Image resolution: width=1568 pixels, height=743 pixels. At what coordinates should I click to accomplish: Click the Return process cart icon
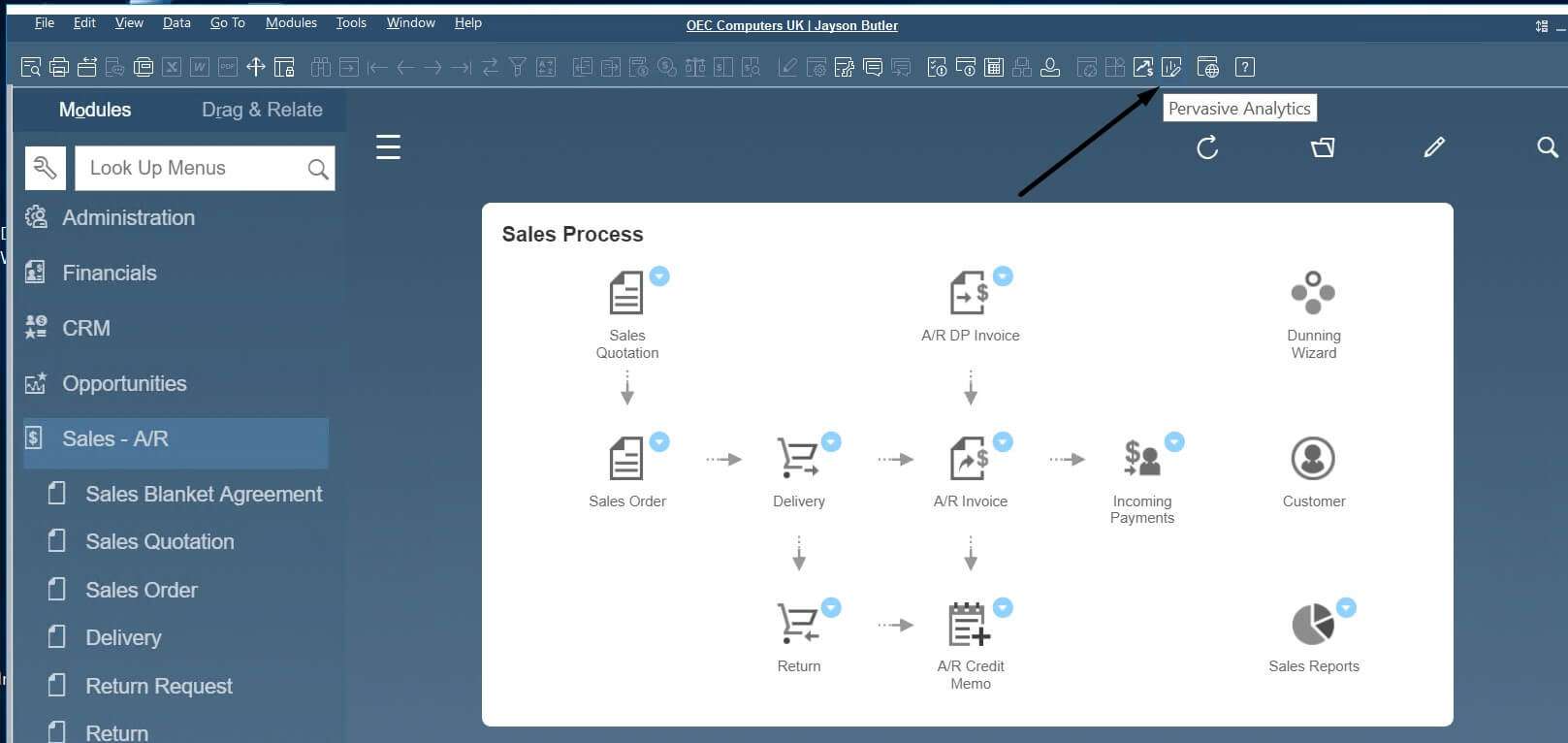797,624
